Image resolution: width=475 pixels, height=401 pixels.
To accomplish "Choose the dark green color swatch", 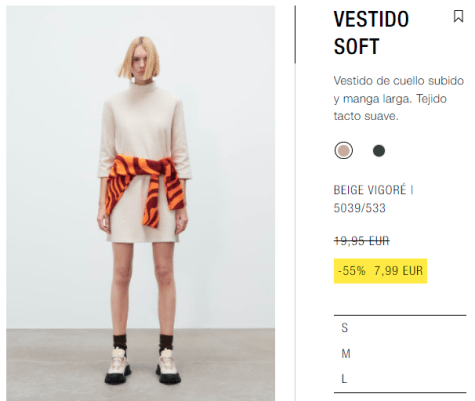I will [x=379, y=151].
